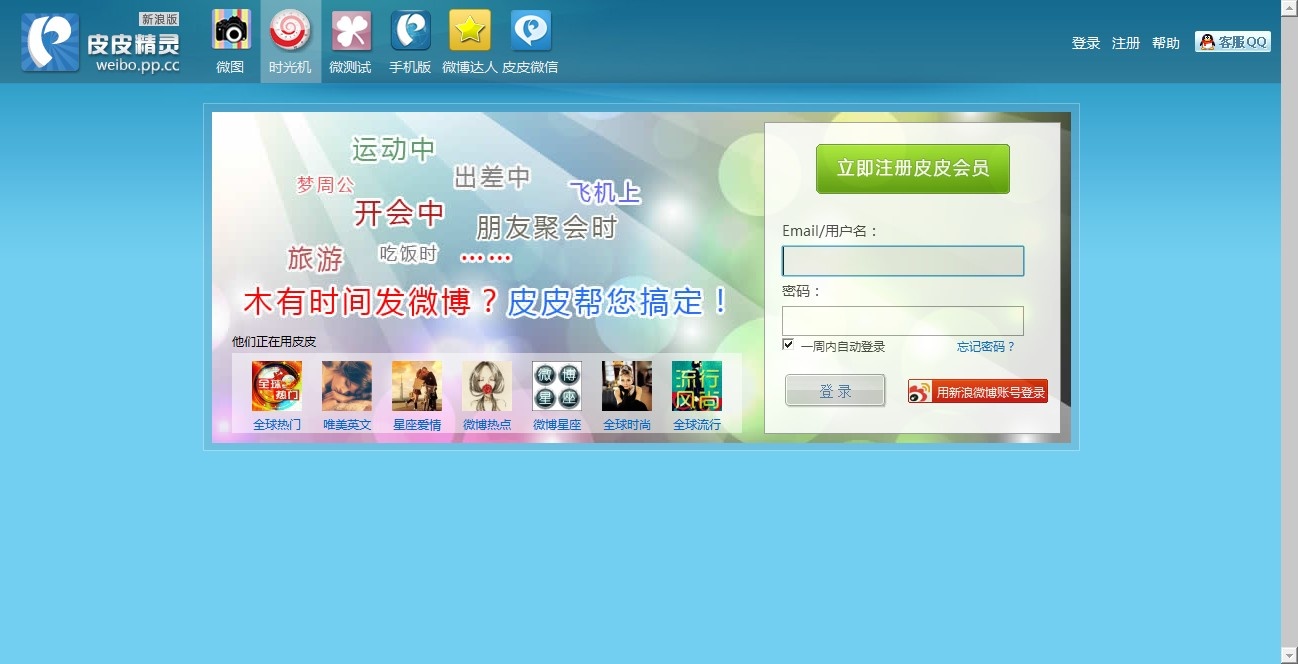Choose 用新浪微博账号登录 Sina login button
Image resolution: width=1298 pixels, height=664 pixels.
pyautogui.click(x=978, y=392)
